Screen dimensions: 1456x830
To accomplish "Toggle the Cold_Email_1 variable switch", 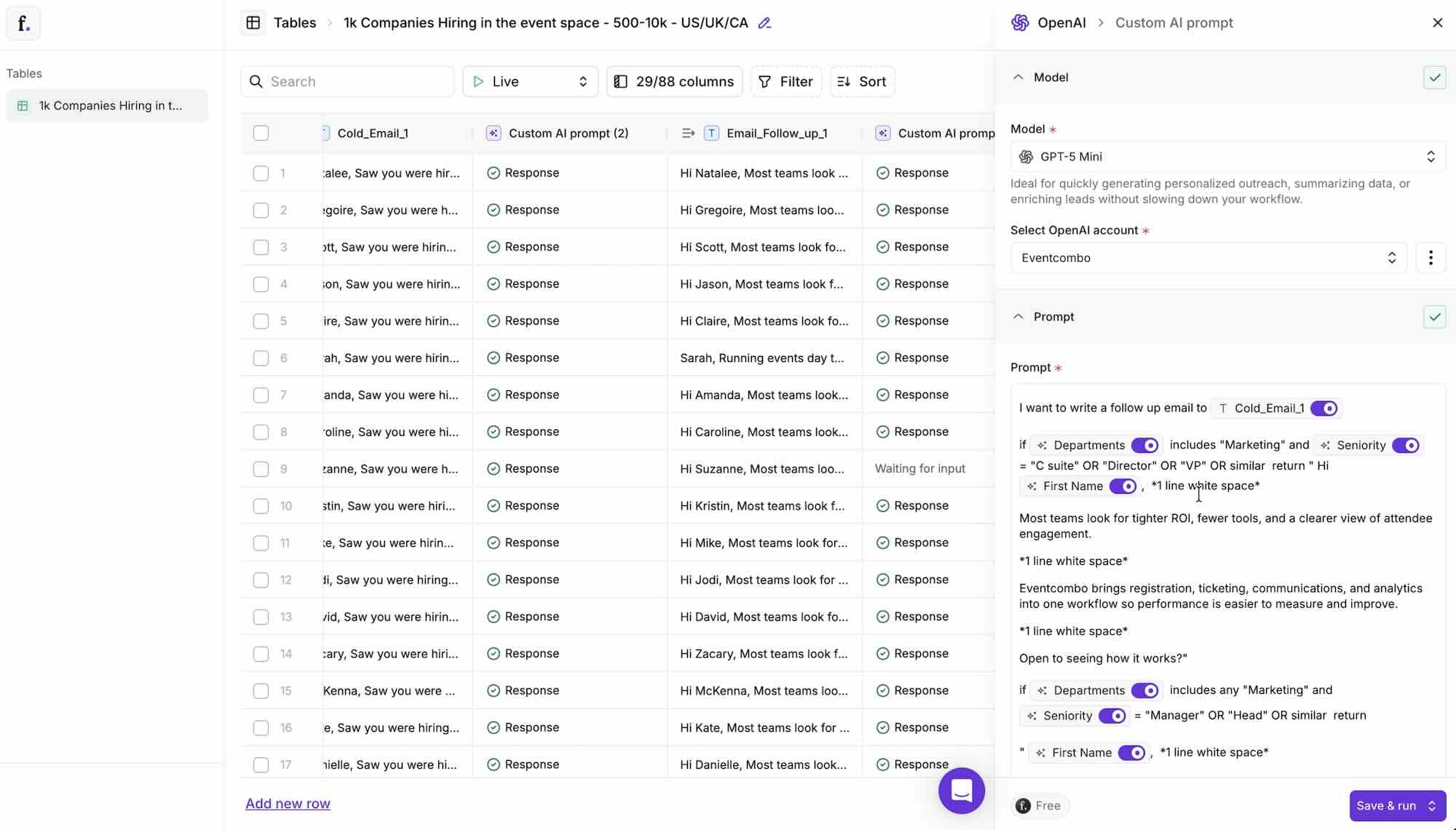I will click(1324, 408).
